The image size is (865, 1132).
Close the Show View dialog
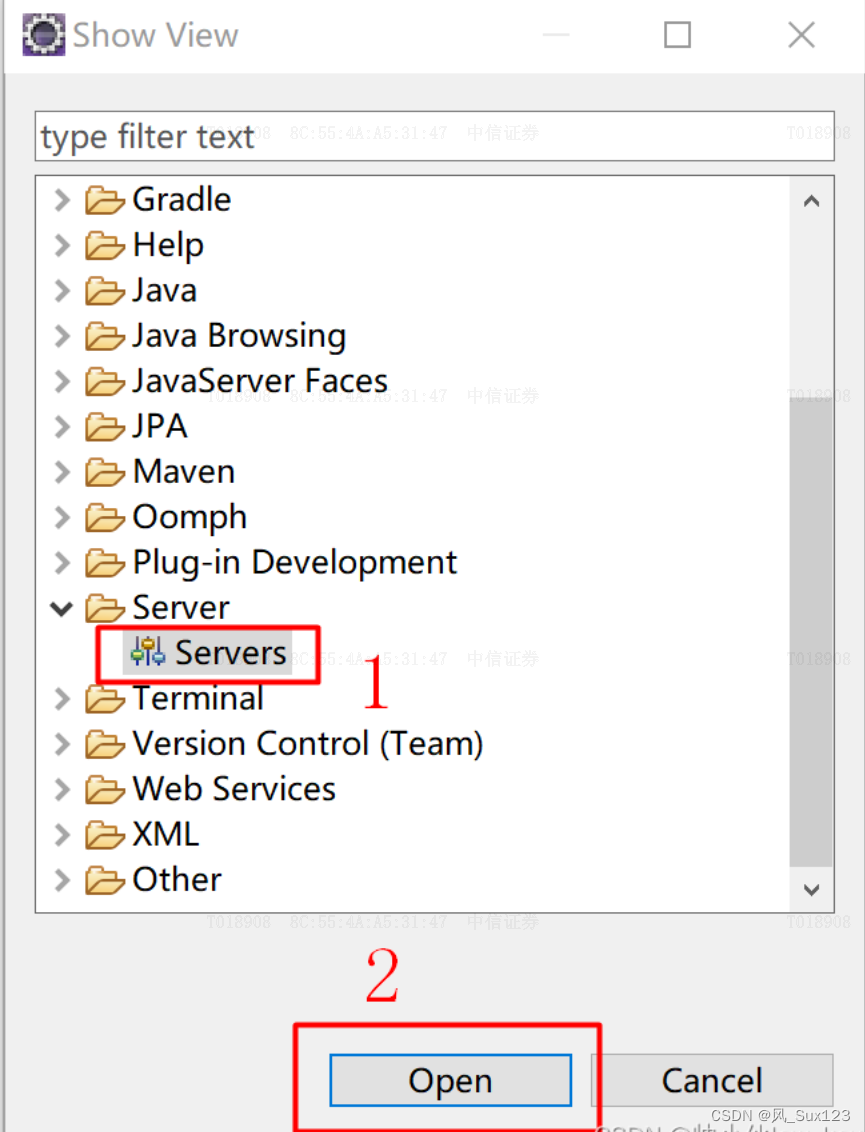801,35
